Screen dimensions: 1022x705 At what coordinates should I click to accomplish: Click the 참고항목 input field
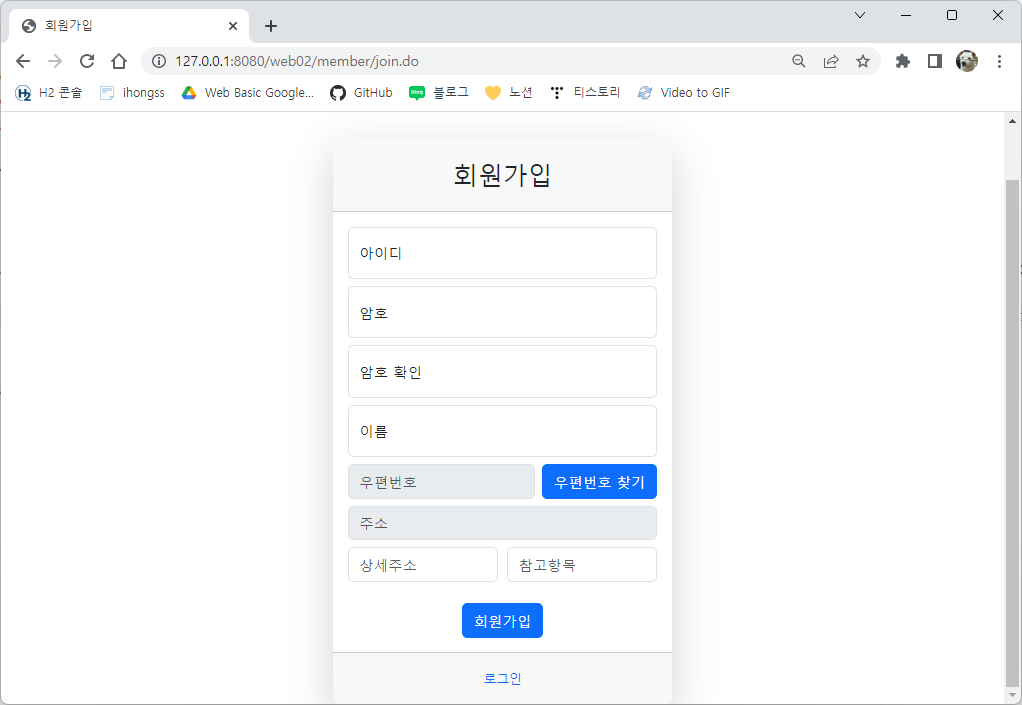pyautogui.click(x=581, y=564)
